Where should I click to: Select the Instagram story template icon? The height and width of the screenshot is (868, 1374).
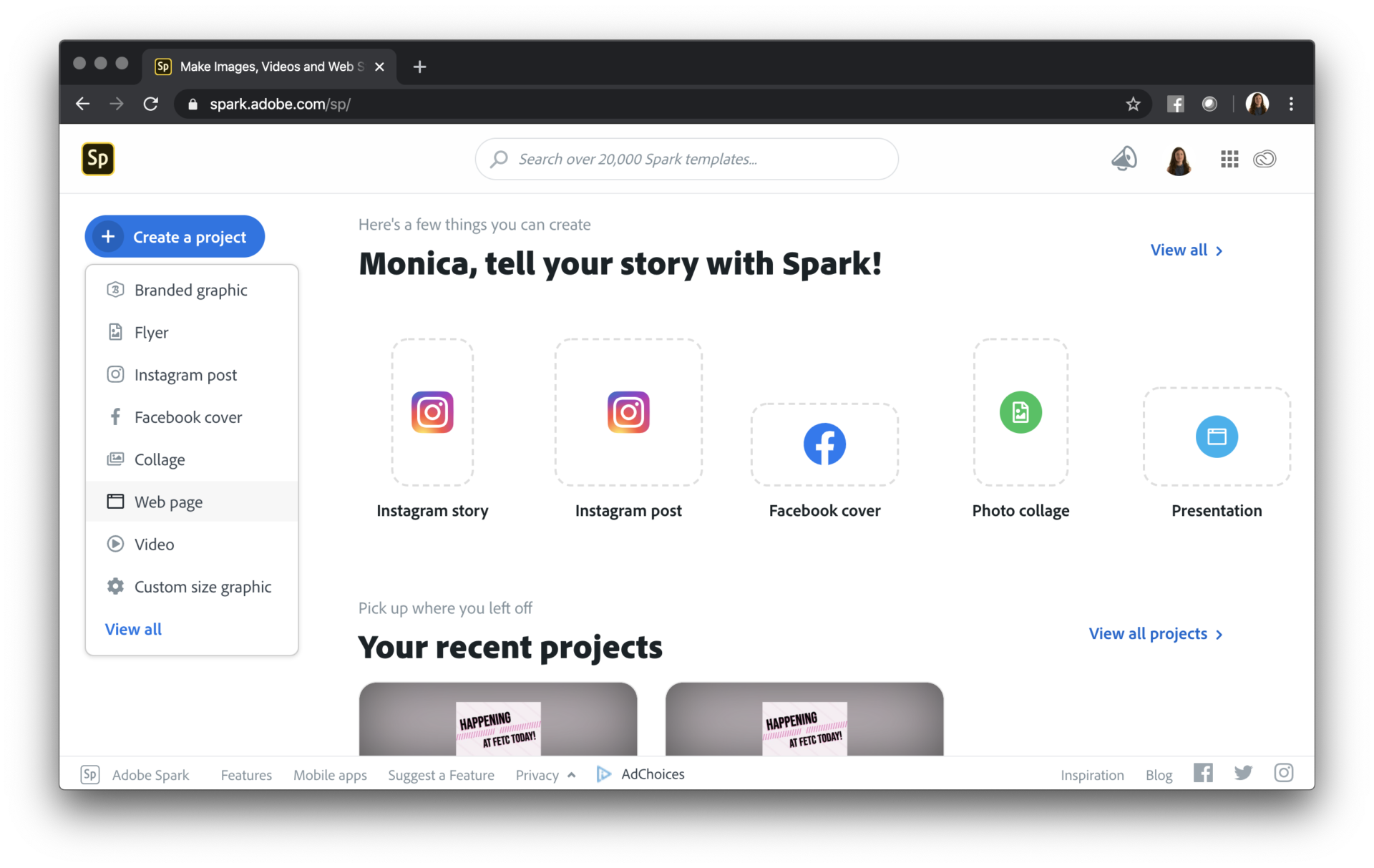tap(432, 412)
